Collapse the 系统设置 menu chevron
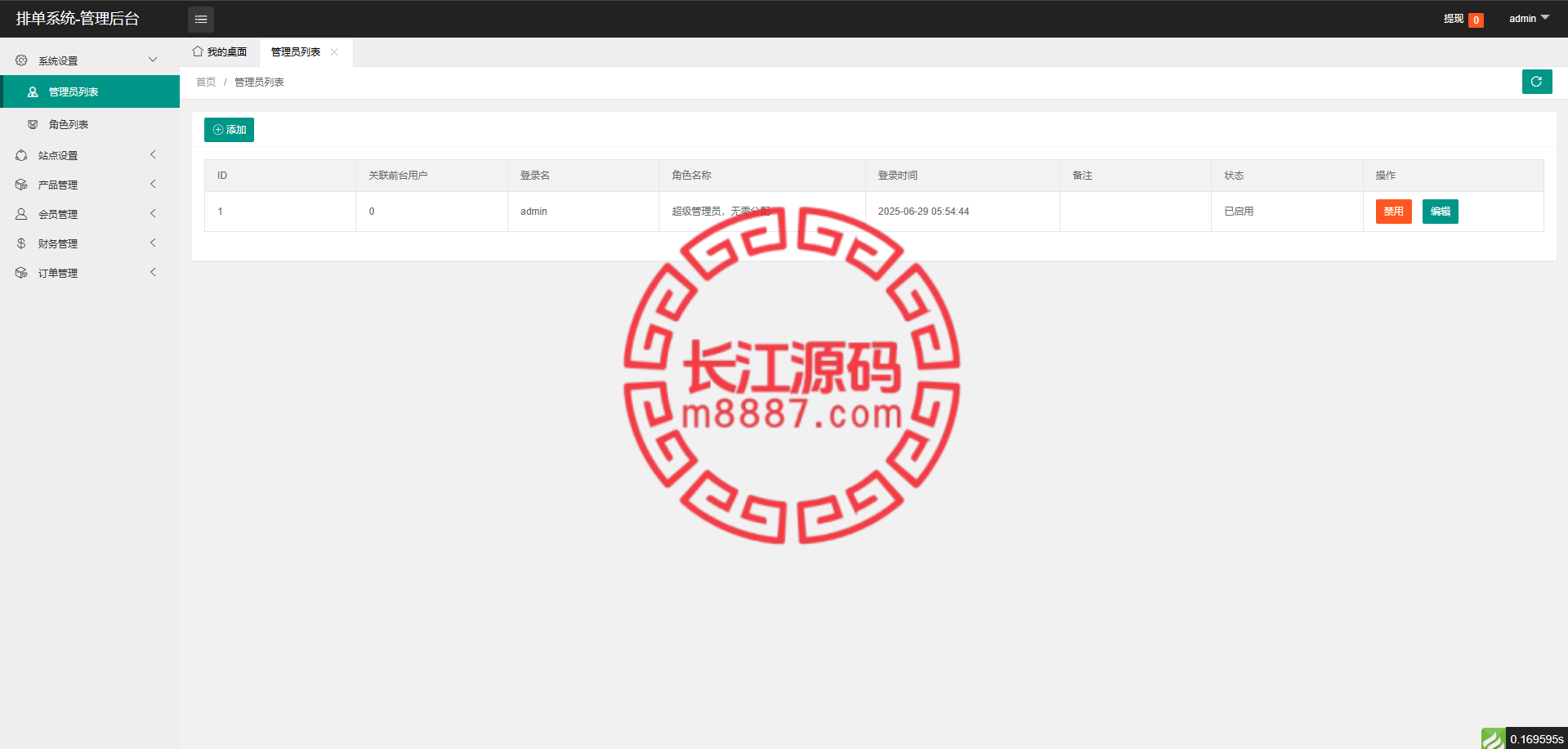This screenshot has width=1568, height=749. [153, 60]
